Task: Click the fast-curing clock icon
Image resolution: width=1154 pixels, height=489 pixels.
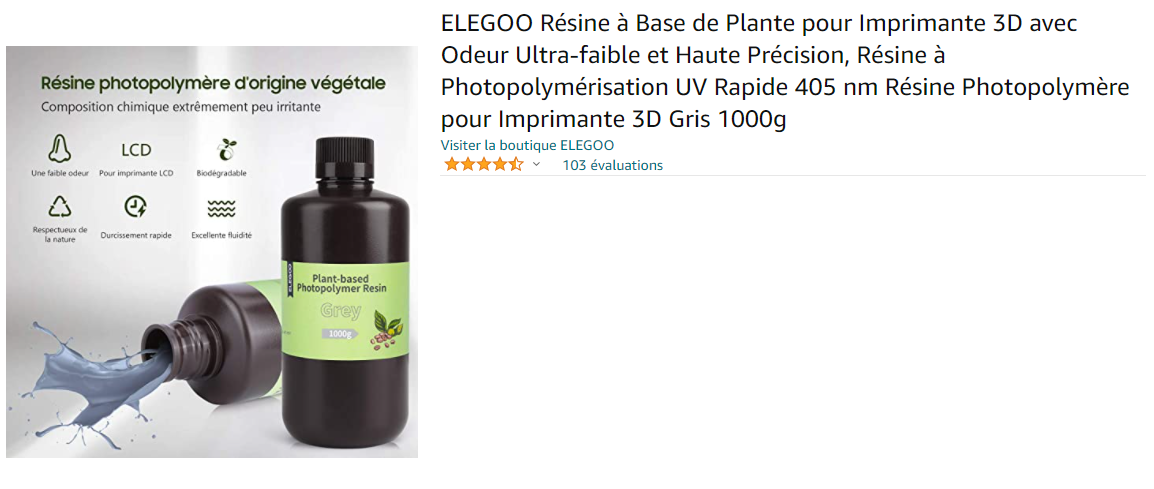Action: tap(135, 207)
